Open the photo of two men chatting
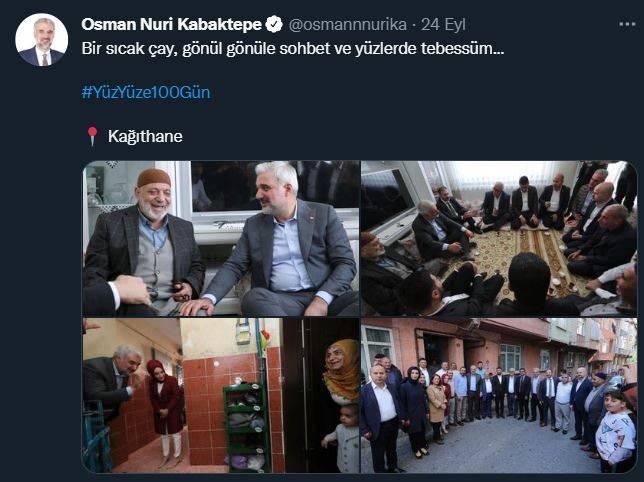This screenshot has height=482, width=644. (221, 238)
